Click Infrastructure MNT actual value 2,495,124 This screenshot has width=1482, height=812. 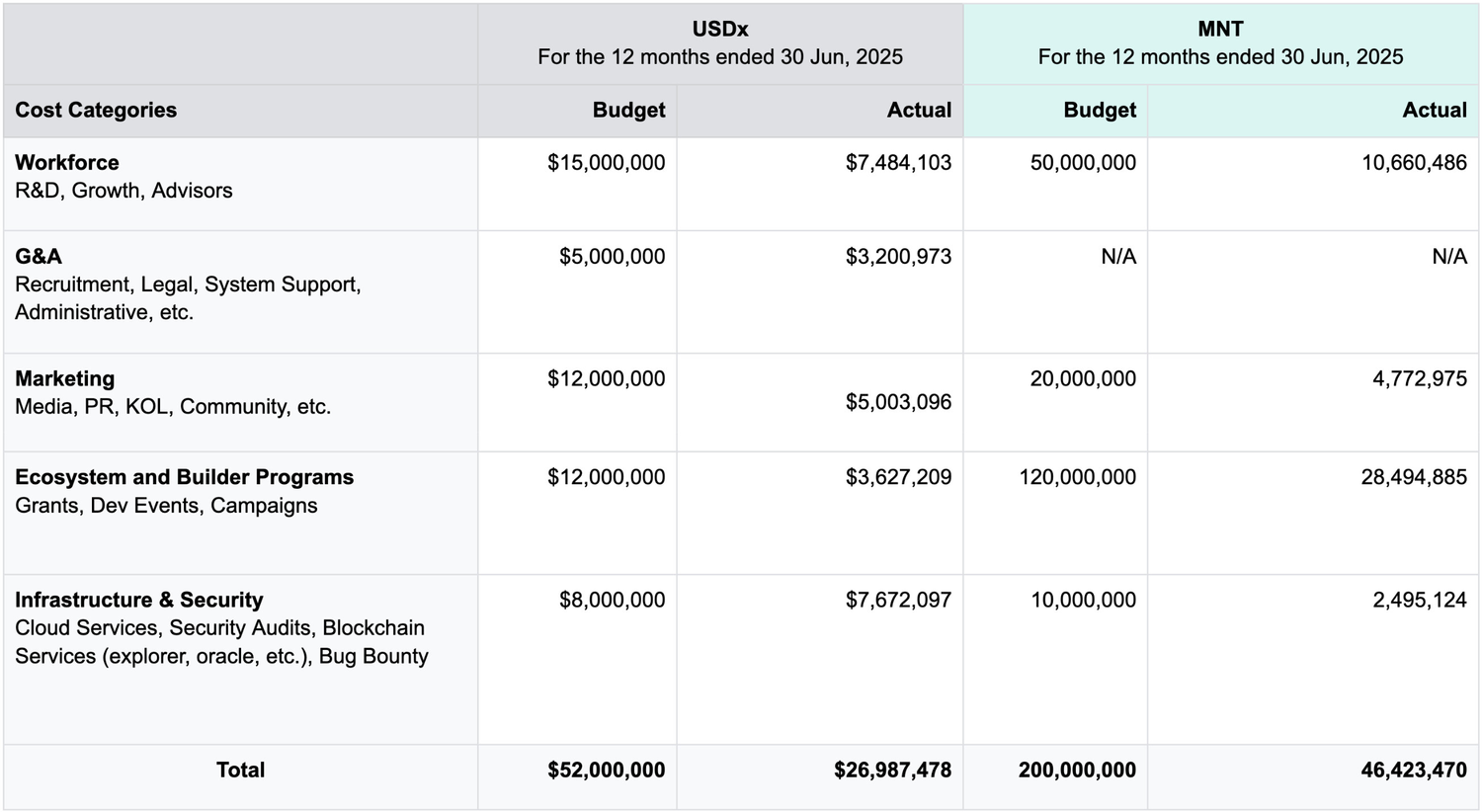coord(1419,601)
